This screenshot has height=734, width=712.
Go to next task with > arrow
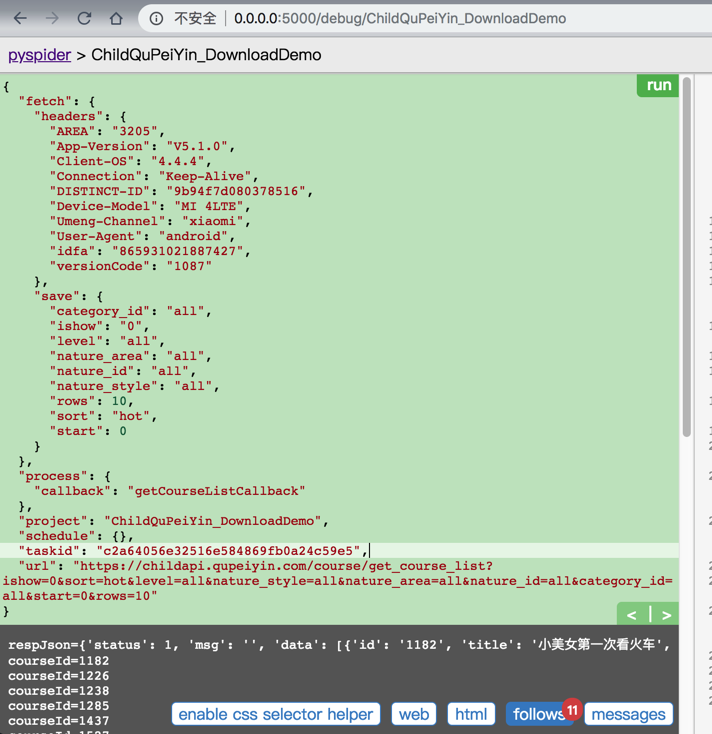click(x=667, y=615)
